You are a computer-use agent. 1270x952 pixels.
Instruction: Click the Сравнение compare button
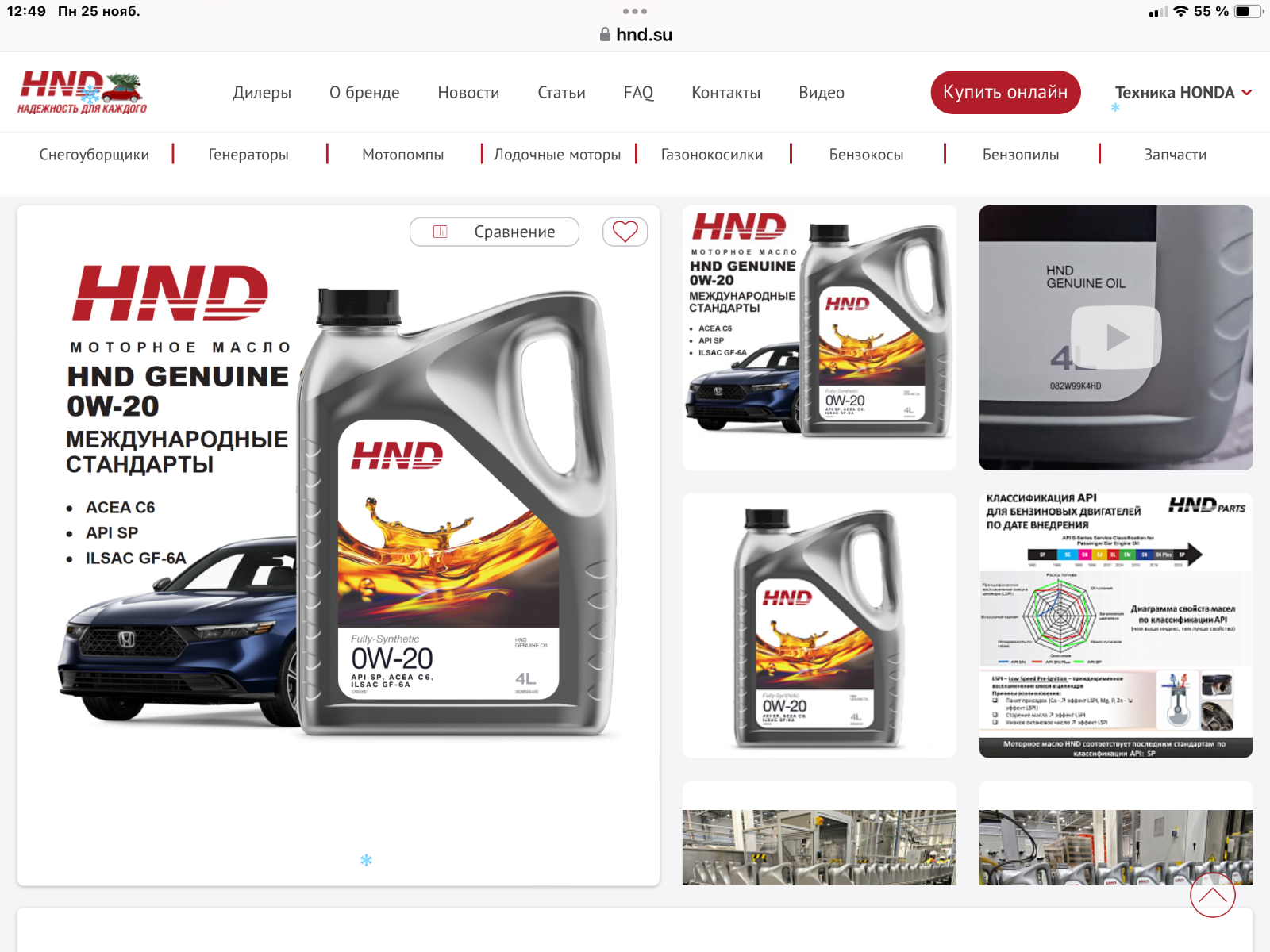(x=495, y=232)
